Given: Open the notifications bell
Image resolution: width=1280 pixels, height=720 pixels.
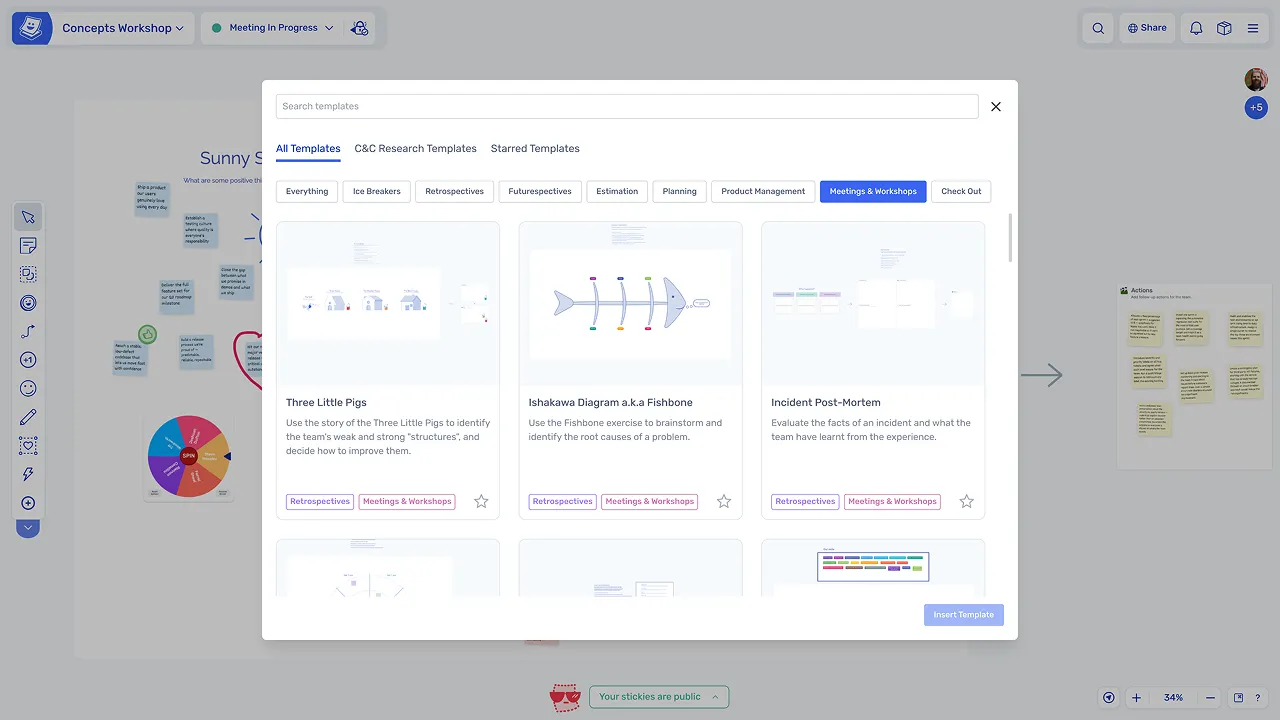Looking at the screenshot, I should tap(1195, 28).
